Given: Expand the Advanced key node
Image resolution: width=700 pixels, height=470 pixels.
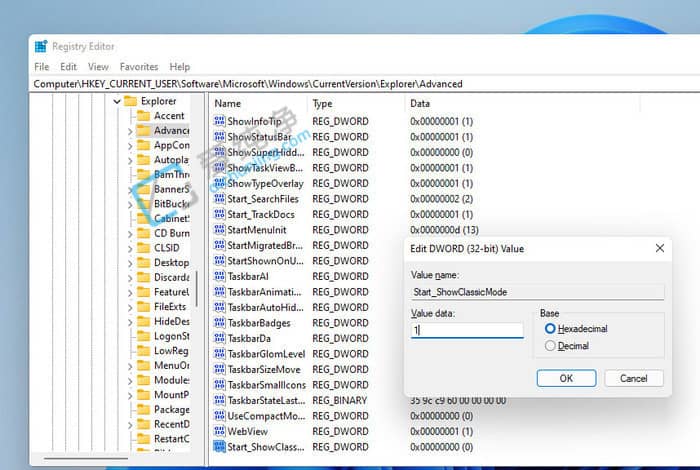Looking at the screenshot, I should point(130,131).
